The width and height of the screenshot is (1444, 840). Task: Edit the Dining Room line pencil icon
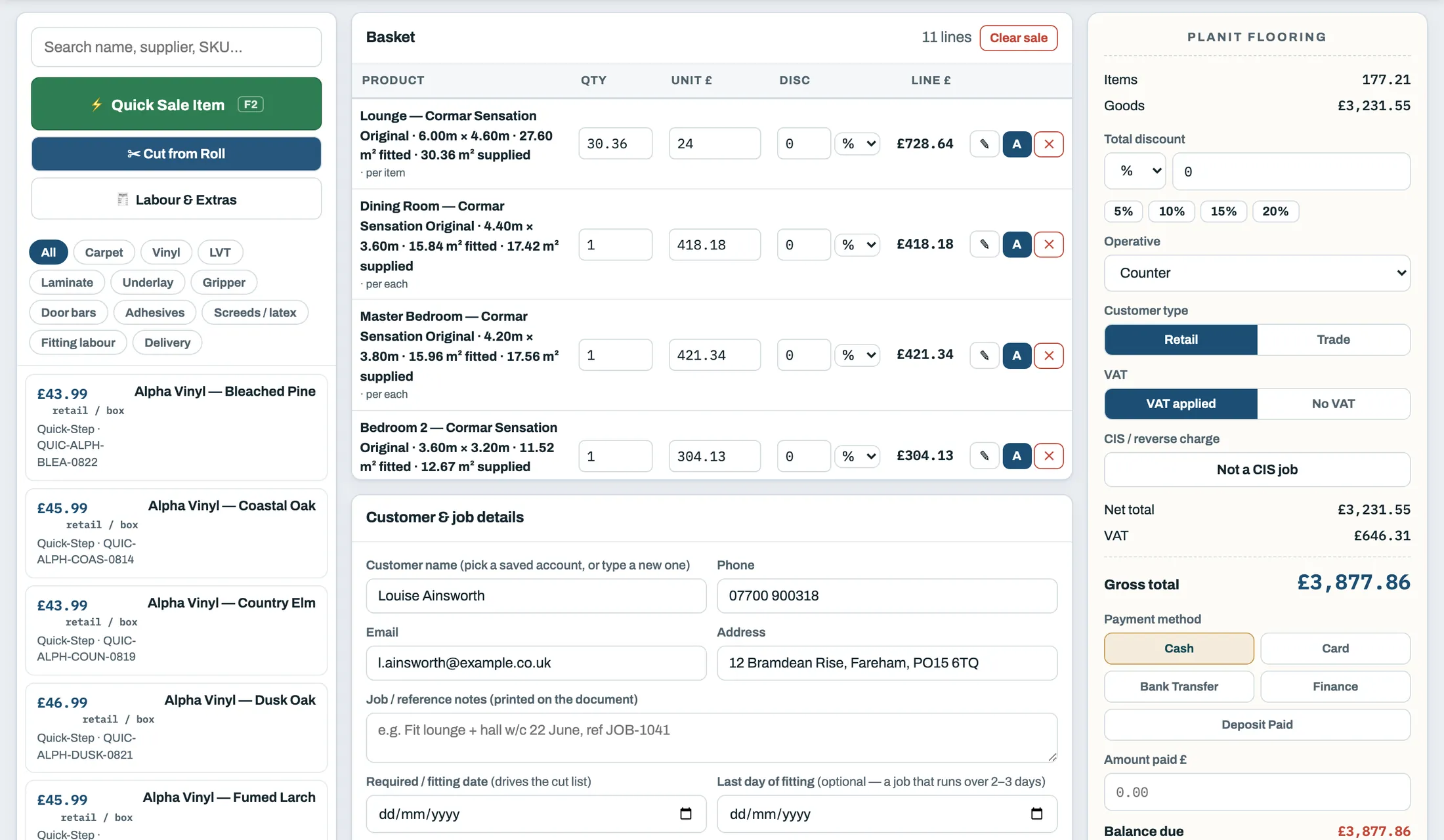point(984,244)
